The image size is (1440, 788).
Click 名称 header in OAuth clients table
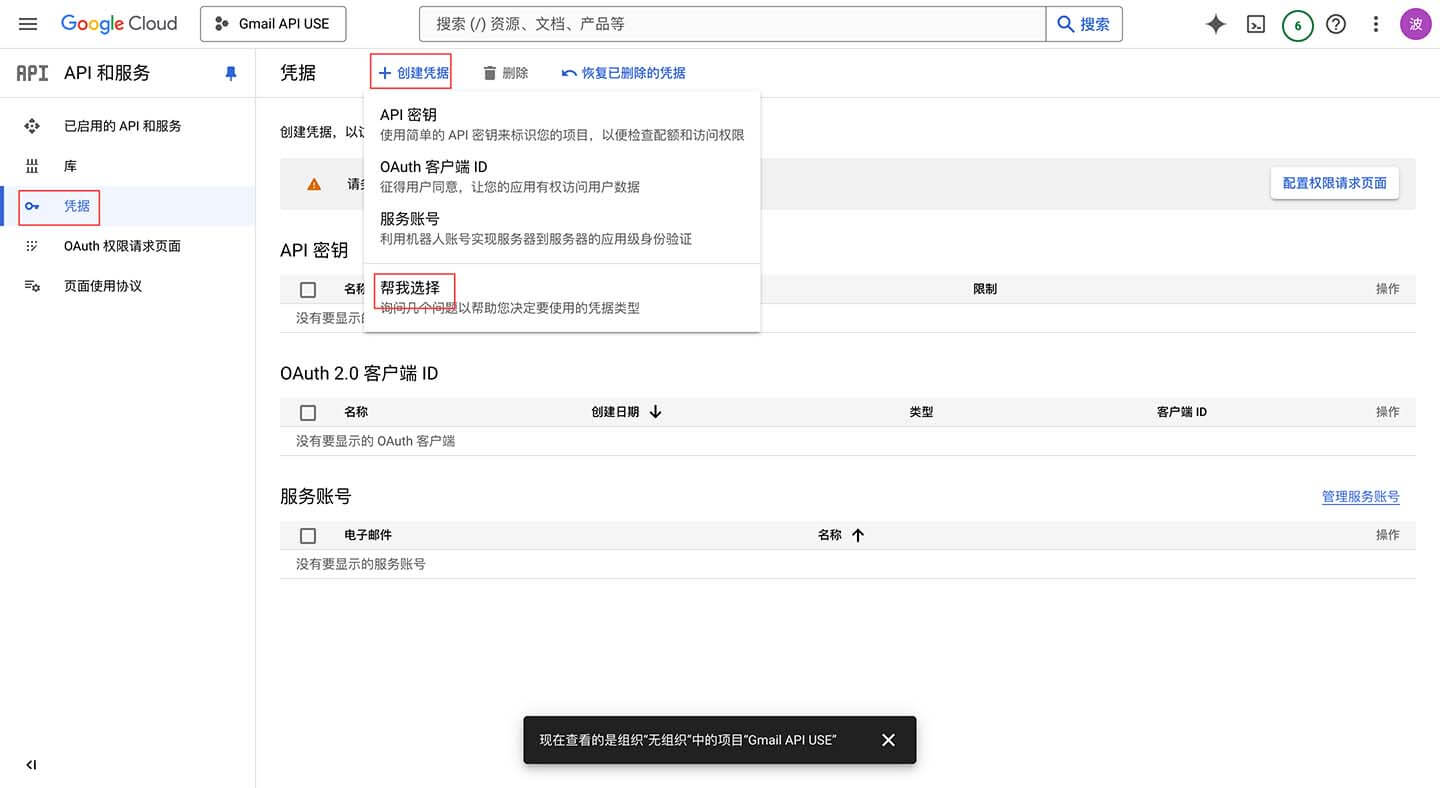pyautogui.click(x=356, y=412)
